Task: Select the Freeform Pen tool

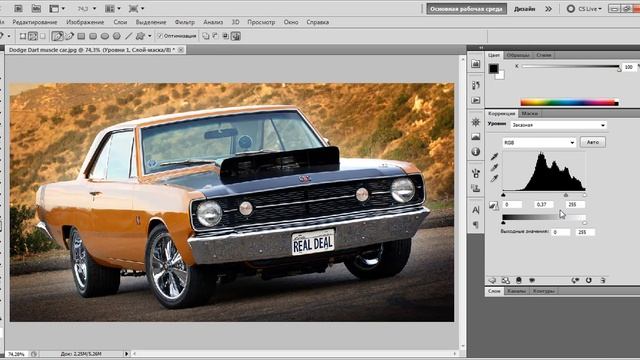Action: click(70, 36)
